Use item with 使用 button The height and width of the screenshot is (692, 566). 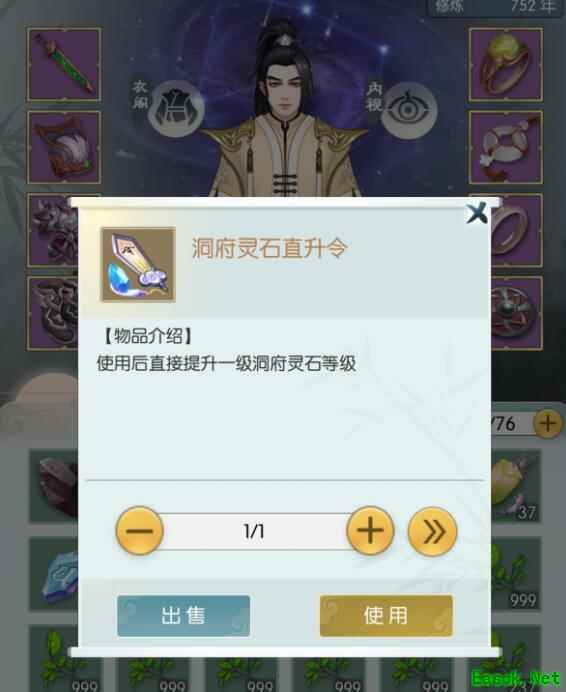[386, 616]
